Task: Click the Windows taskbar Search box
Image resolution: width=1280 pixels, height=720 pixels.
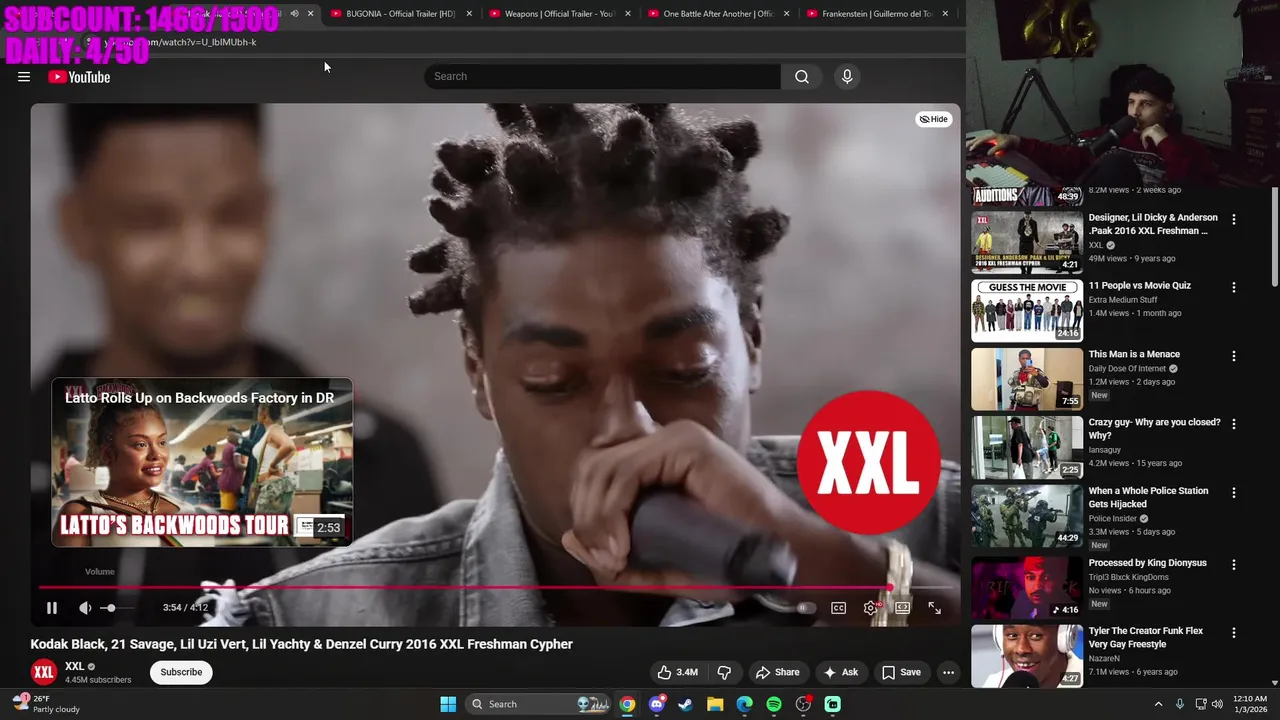Action: [539, 704]
